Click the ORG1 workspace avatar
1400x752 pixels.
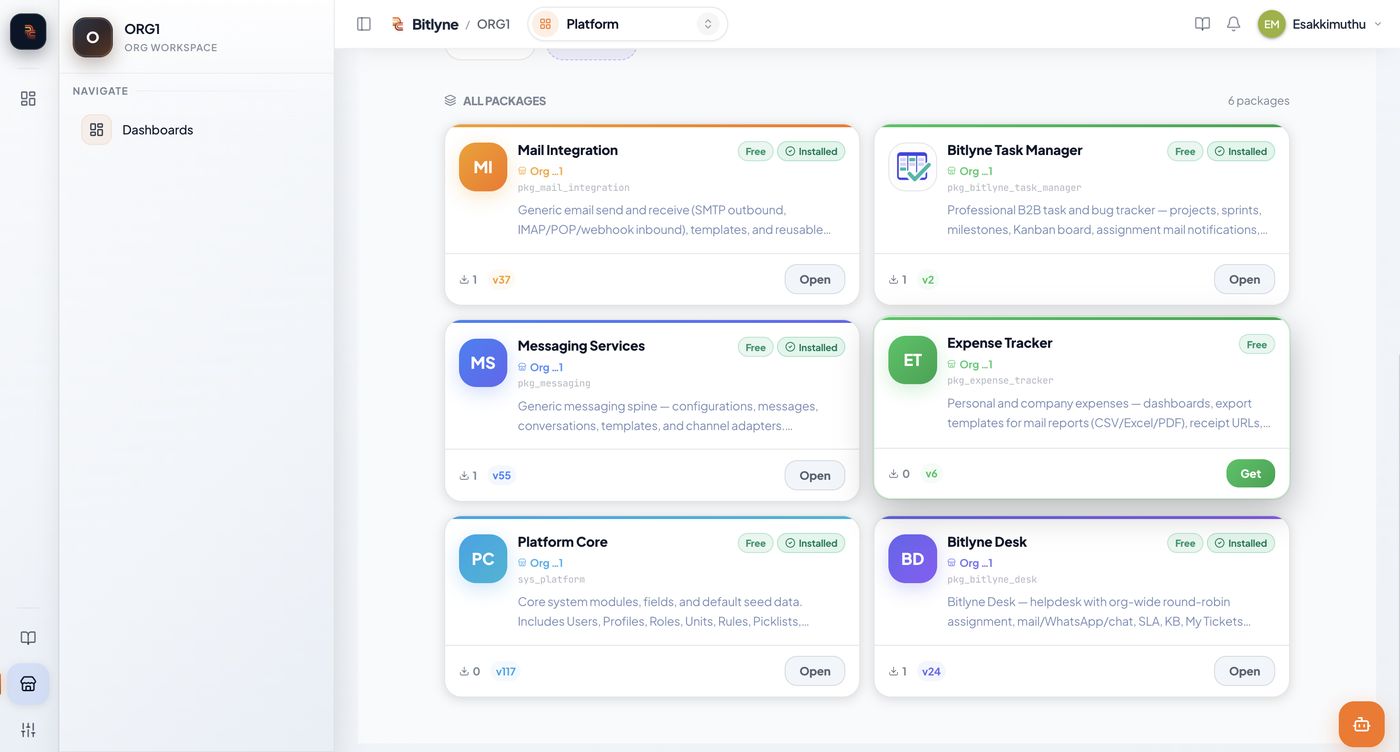pyautogui.click(x=93, y=37)
